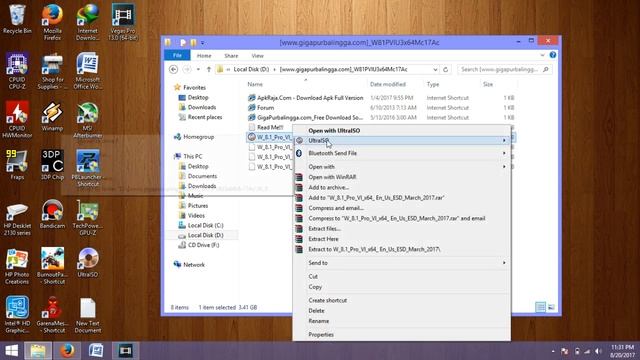
Task: Open PBLauncher shortcut on desktop
Action: pyautogui.click(x=87, y=168)
